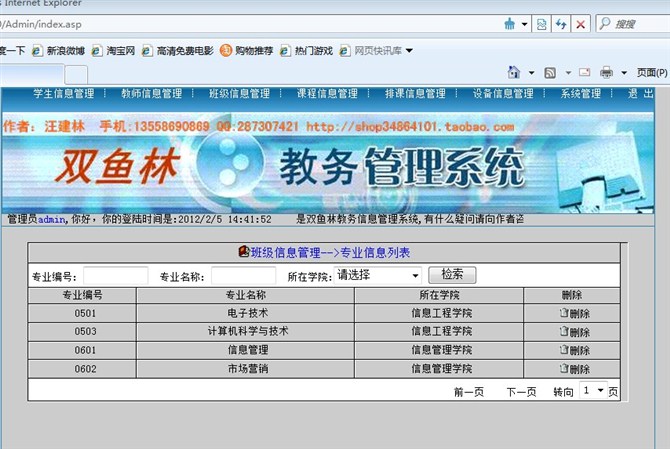
Task: Open the 课程信息管理 menu
Action: click(327, 93)
